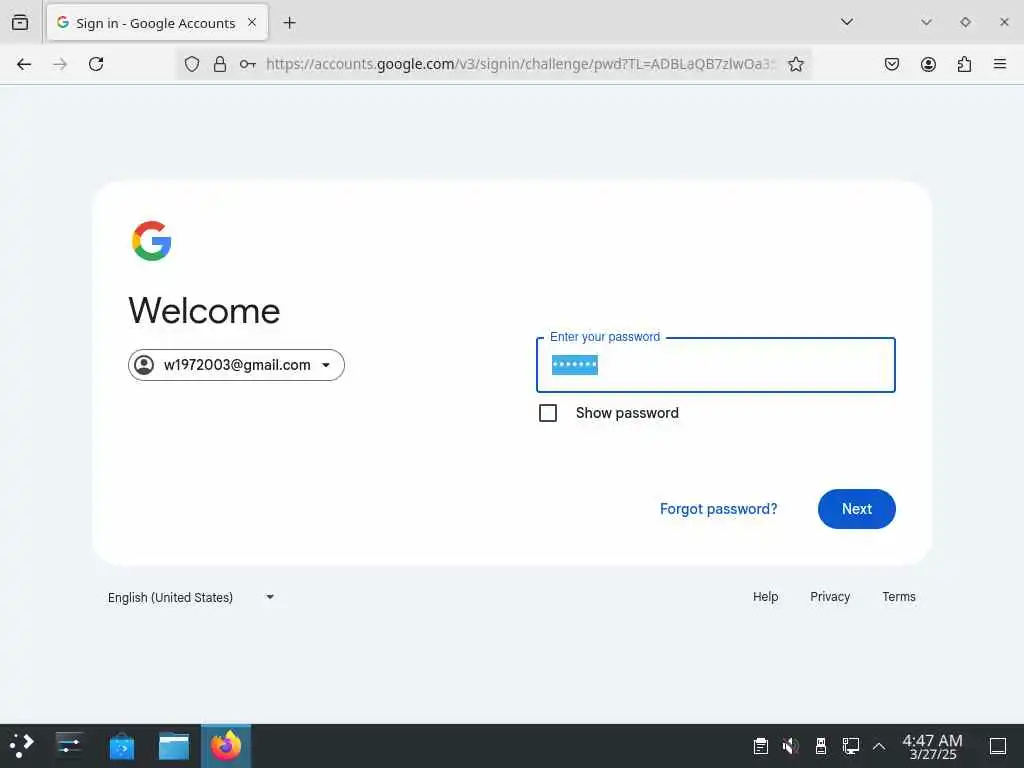The height and width of the screenshot is (768, 1024).
Task: Select the Sign in - Google Accounts tab
Action: [x=157, y=23]
